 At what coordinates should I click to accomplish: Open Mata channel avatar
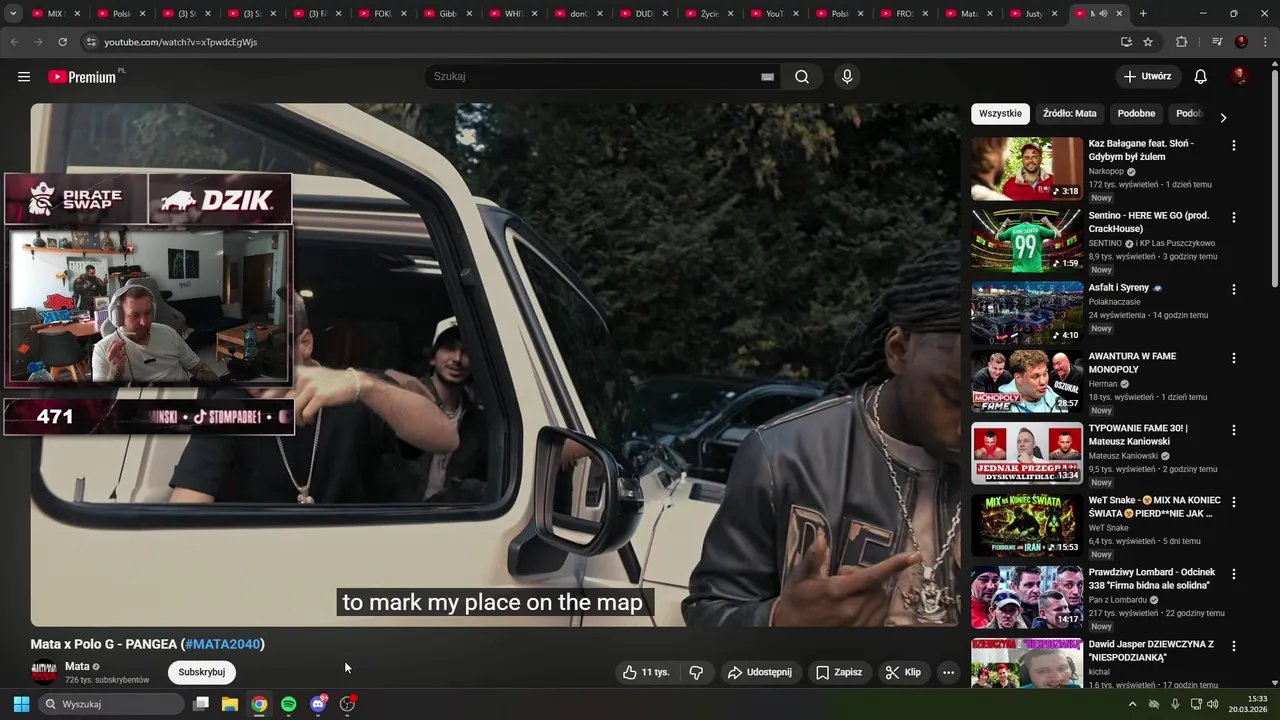[44, 673]
